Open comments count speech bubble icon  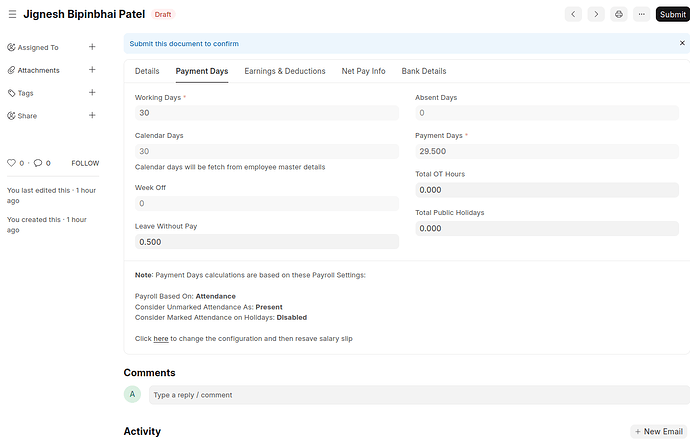pos(38,163)
